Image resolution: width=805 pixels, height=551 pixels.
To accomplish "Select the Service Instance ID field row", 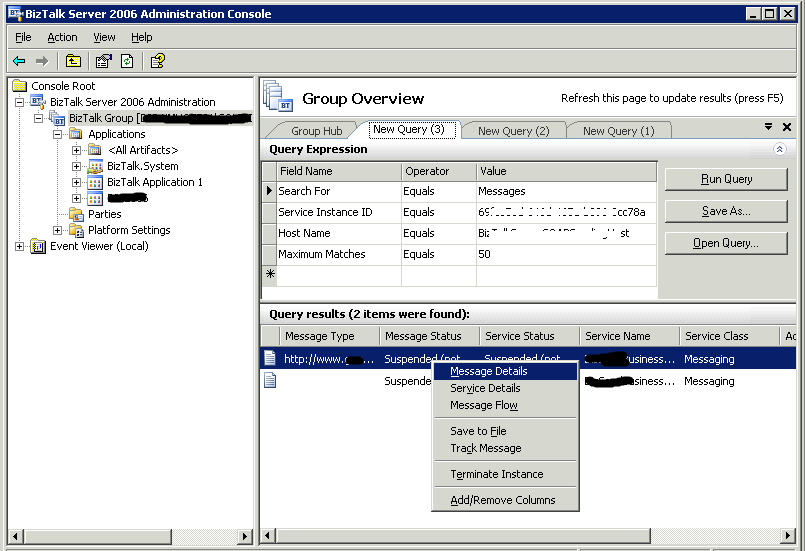I will pyautogui.click(x=459, y=212).
